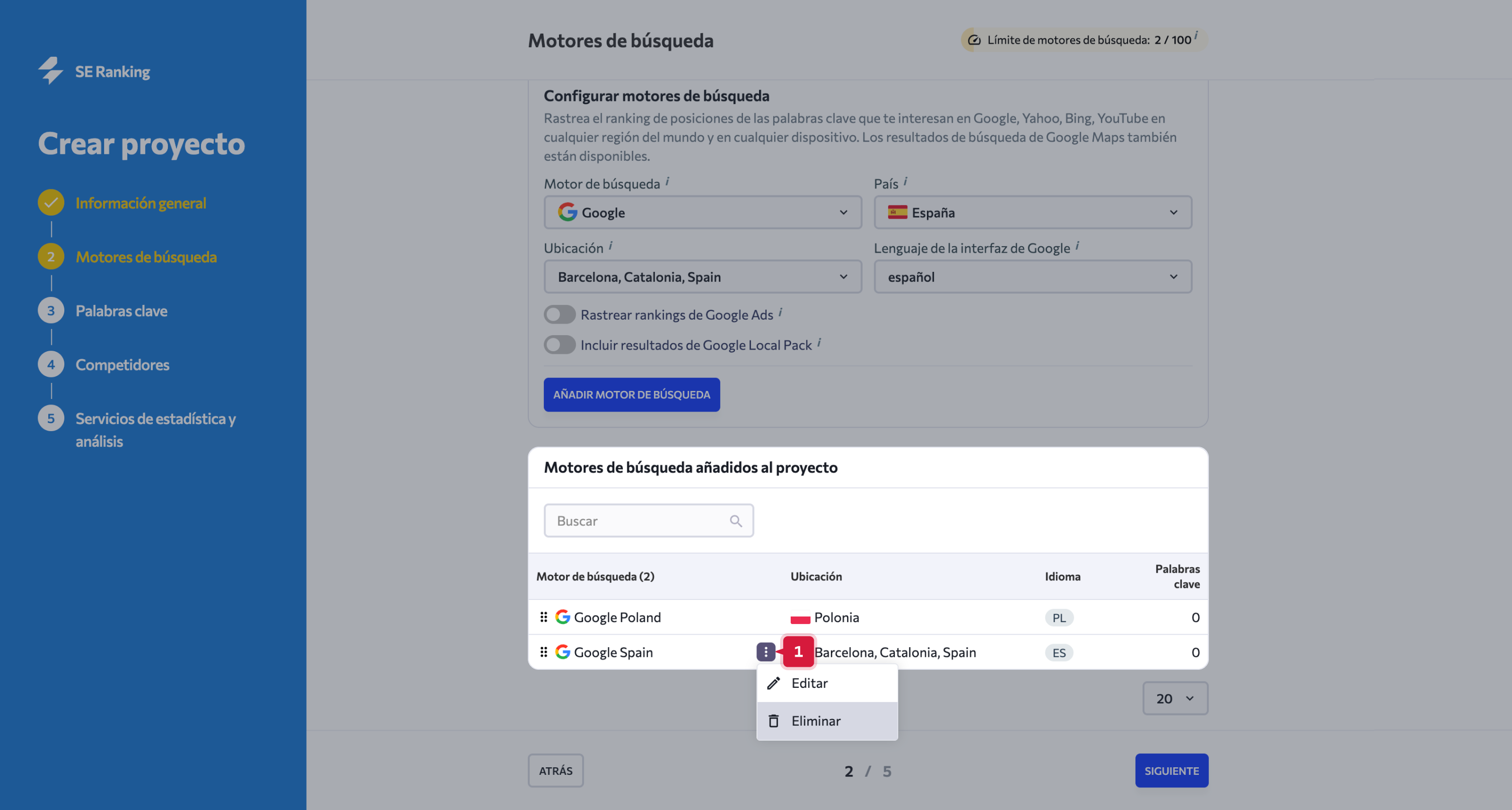Click the info icon next to search engine limit

1196,35
